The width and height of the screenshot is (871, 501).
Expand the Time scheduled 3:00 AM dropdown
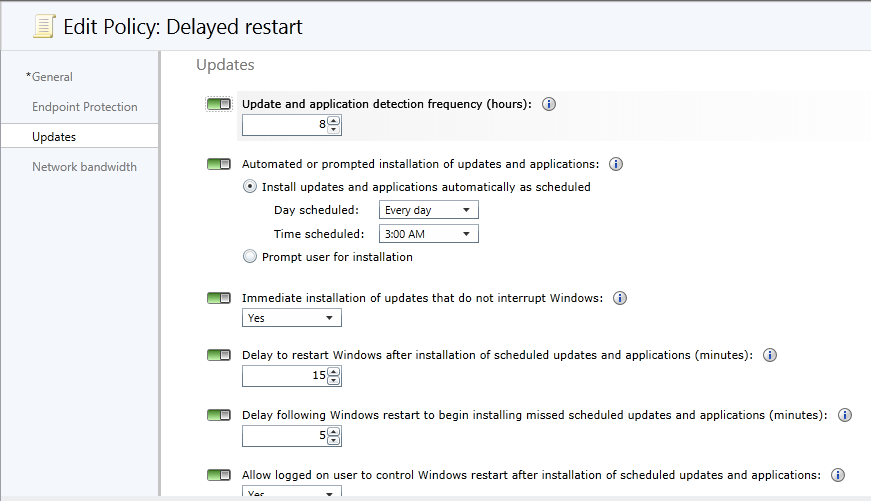click(428, 234)
